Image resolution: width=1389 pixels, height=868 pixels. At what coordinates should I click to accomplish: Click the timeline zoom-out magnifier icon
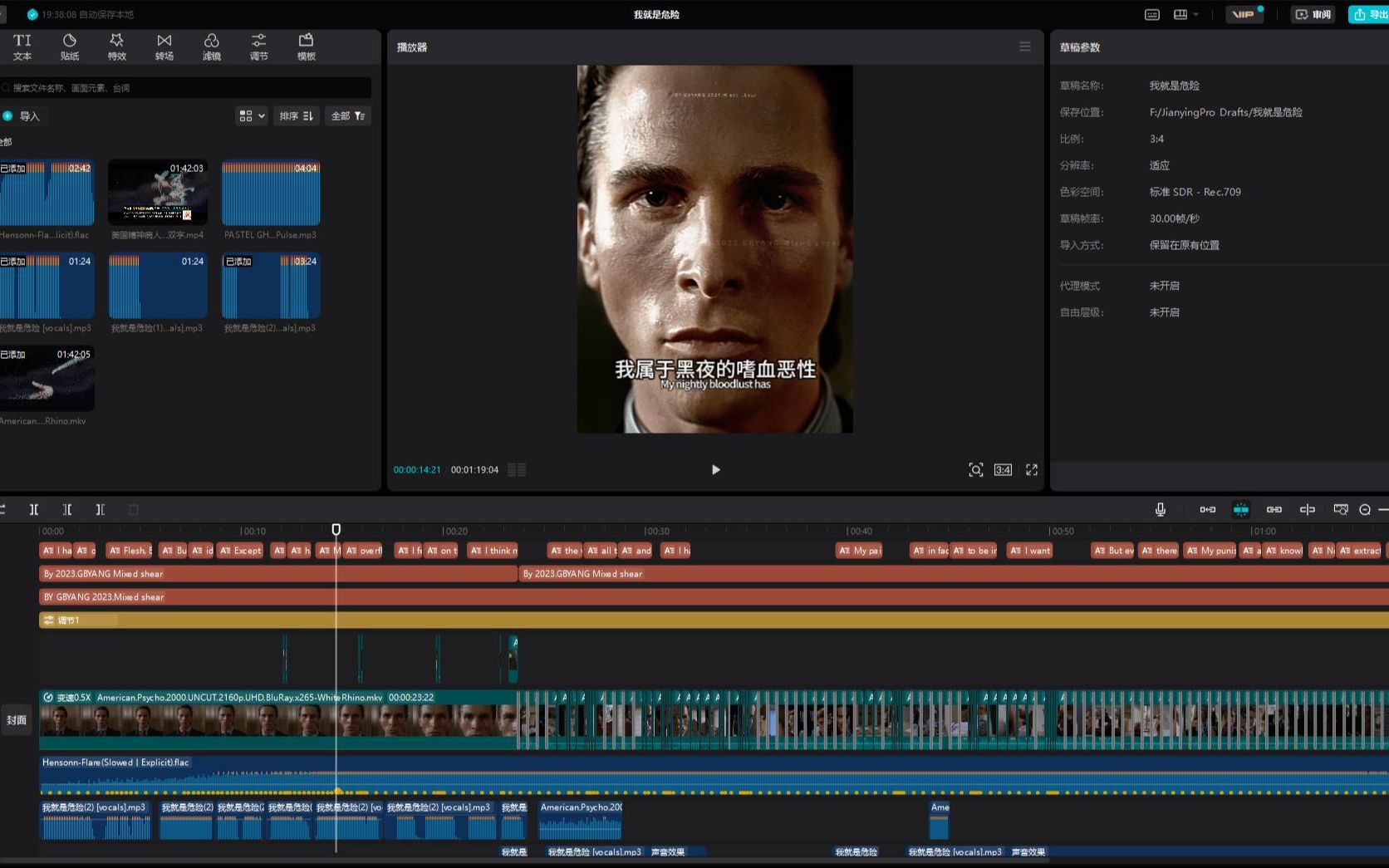[x=1364, y=509]
